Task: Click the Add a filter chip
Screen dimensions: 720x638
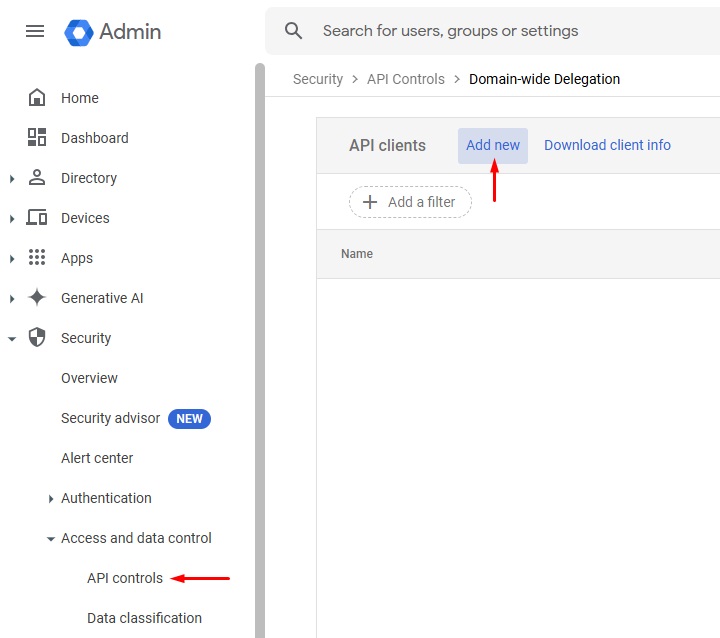Action: pos(410,202)
